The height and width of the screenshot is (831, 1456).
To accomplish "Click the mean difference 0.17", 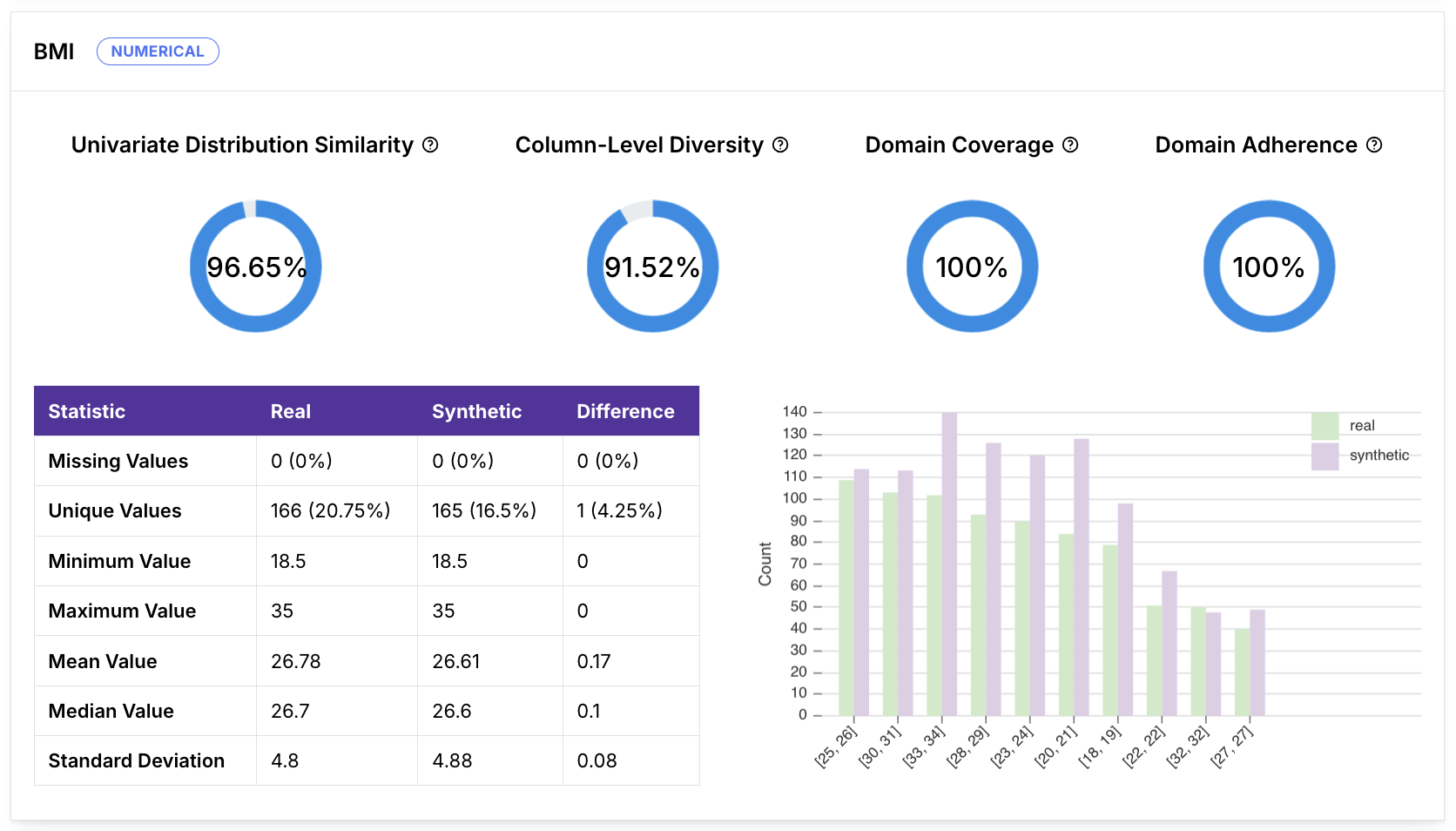I will [594, 661].
